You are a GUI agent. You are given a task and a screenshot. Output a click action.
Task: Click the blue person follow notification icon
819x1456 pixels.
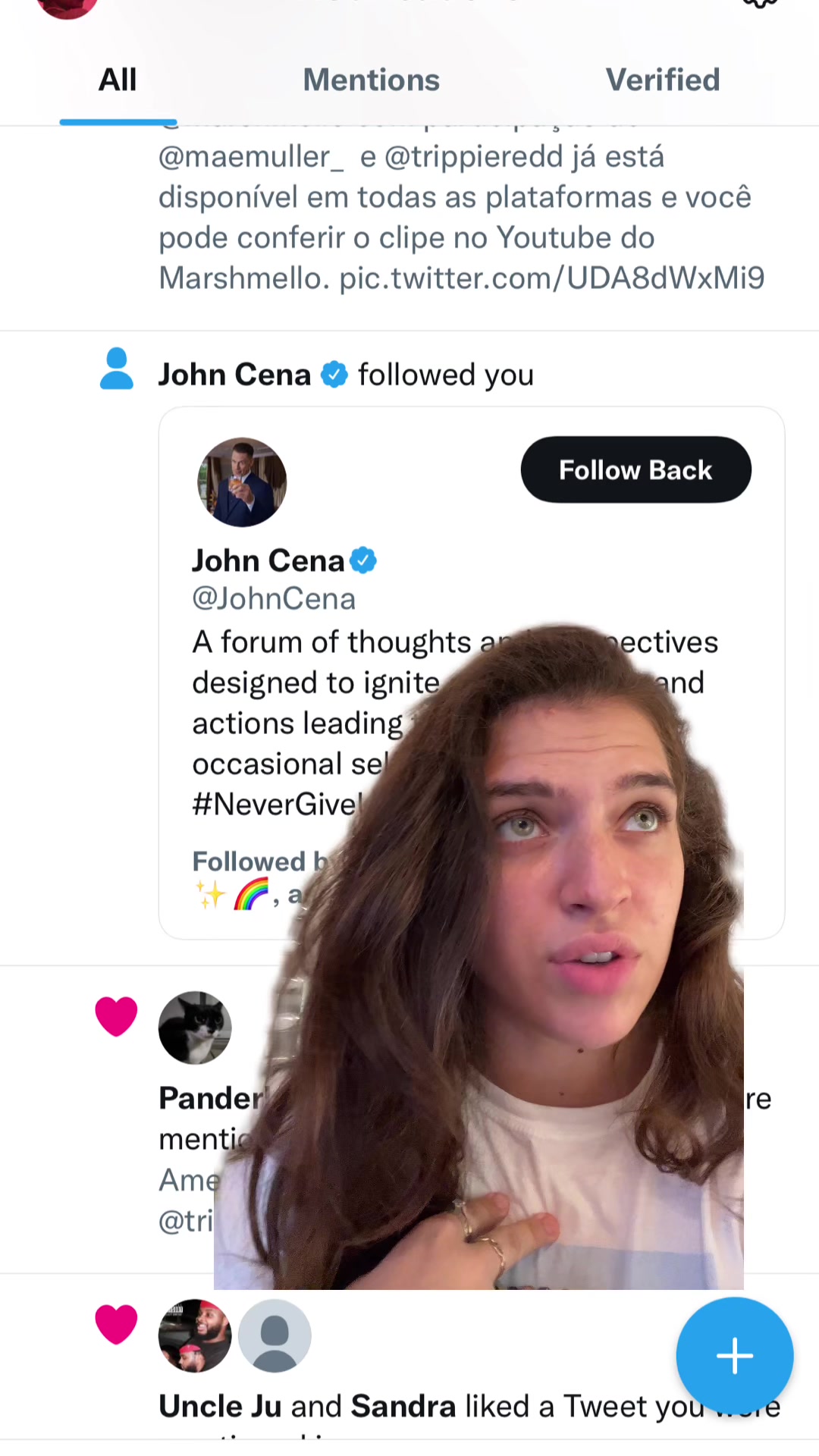[117, 369]
